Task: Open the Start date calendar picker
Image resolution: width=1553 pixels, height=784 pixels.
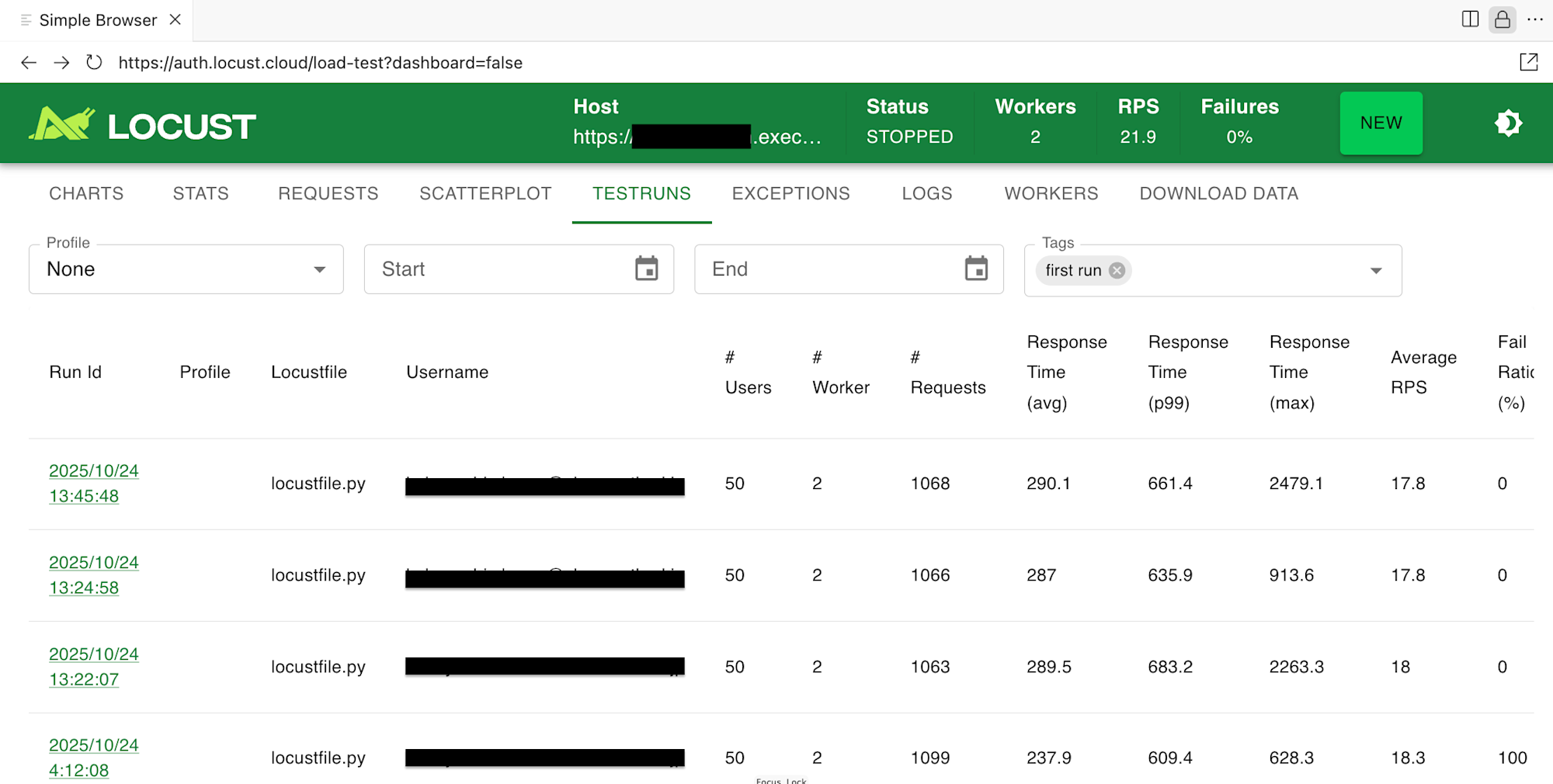Action: click(x=646, y=269)
